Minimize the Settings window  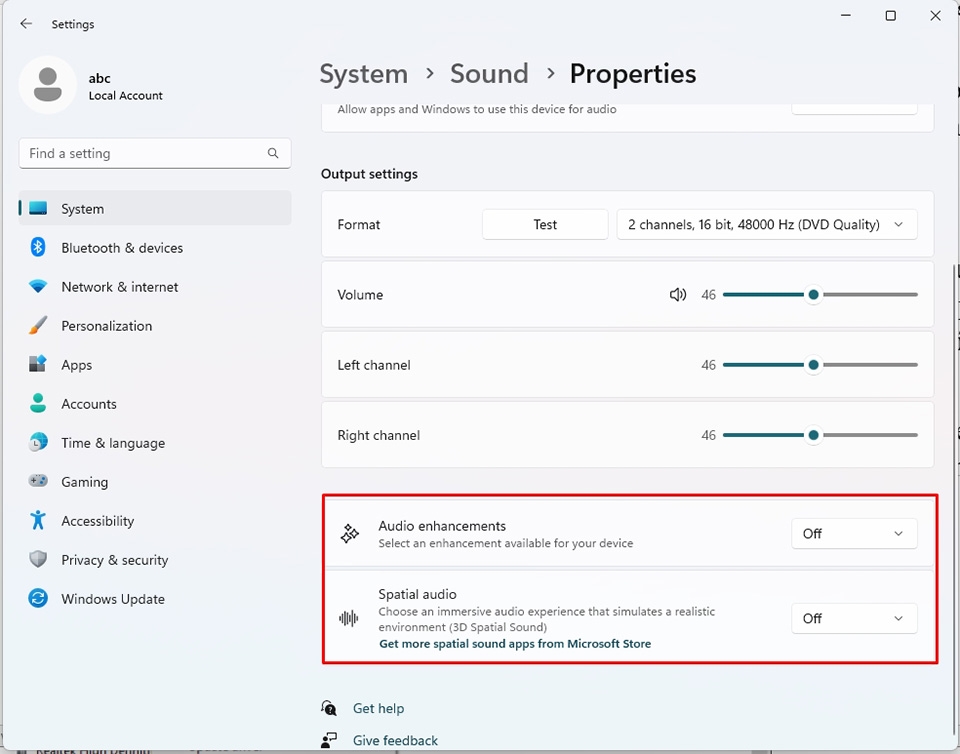(x=846, y=16)
